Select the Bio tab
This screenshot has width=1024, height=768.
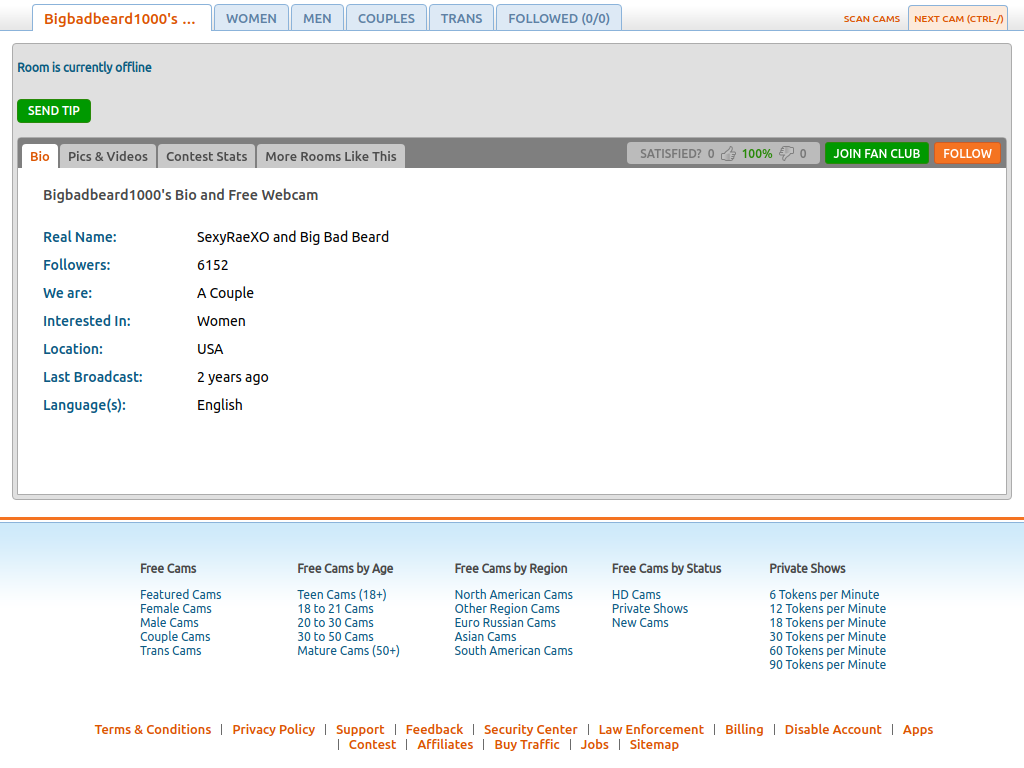point(40,156)
